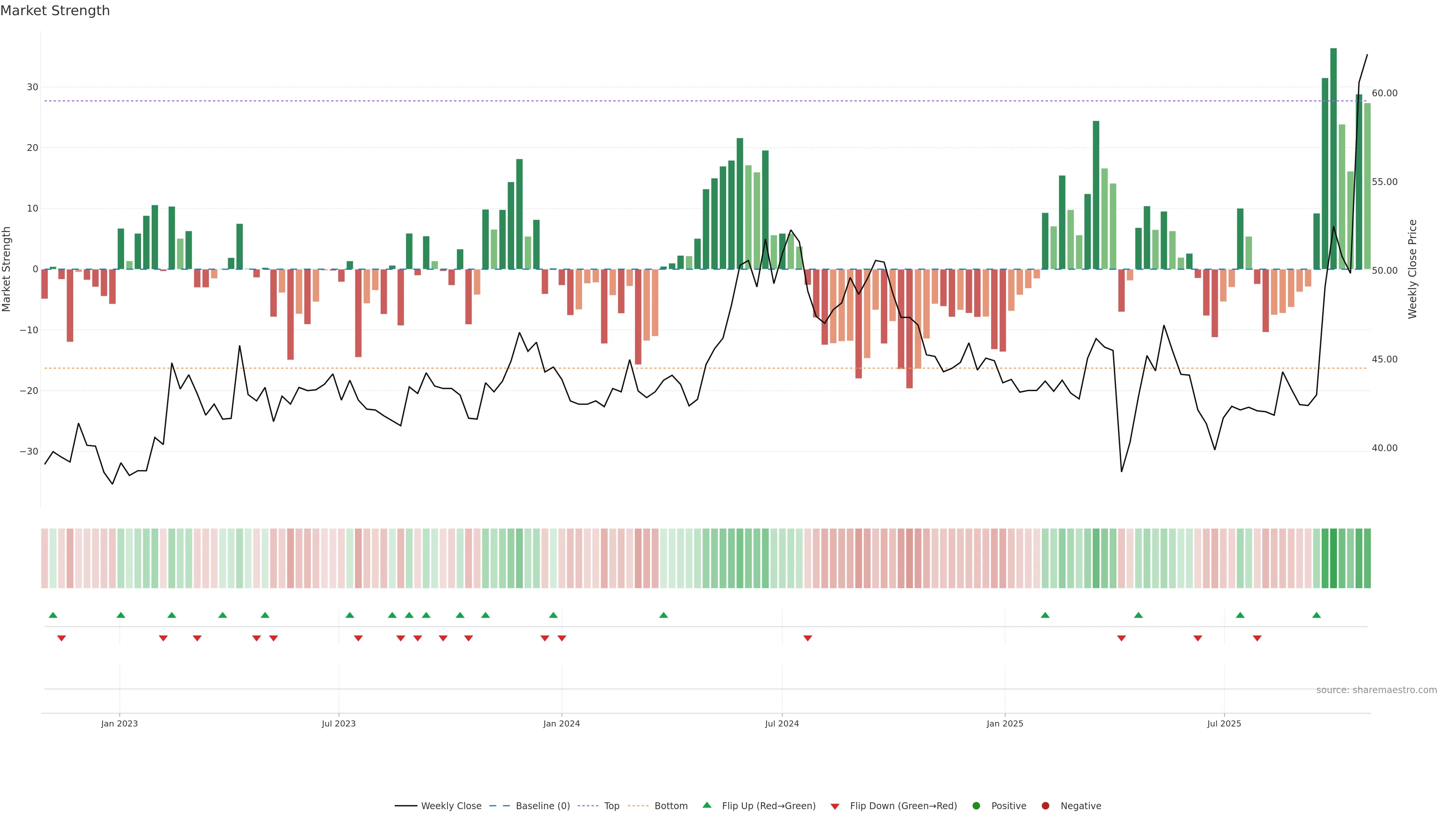Viewport: 1456px width, 819px height.
Task: Click the Jan 2024 x-axis label
Action: 561,723
